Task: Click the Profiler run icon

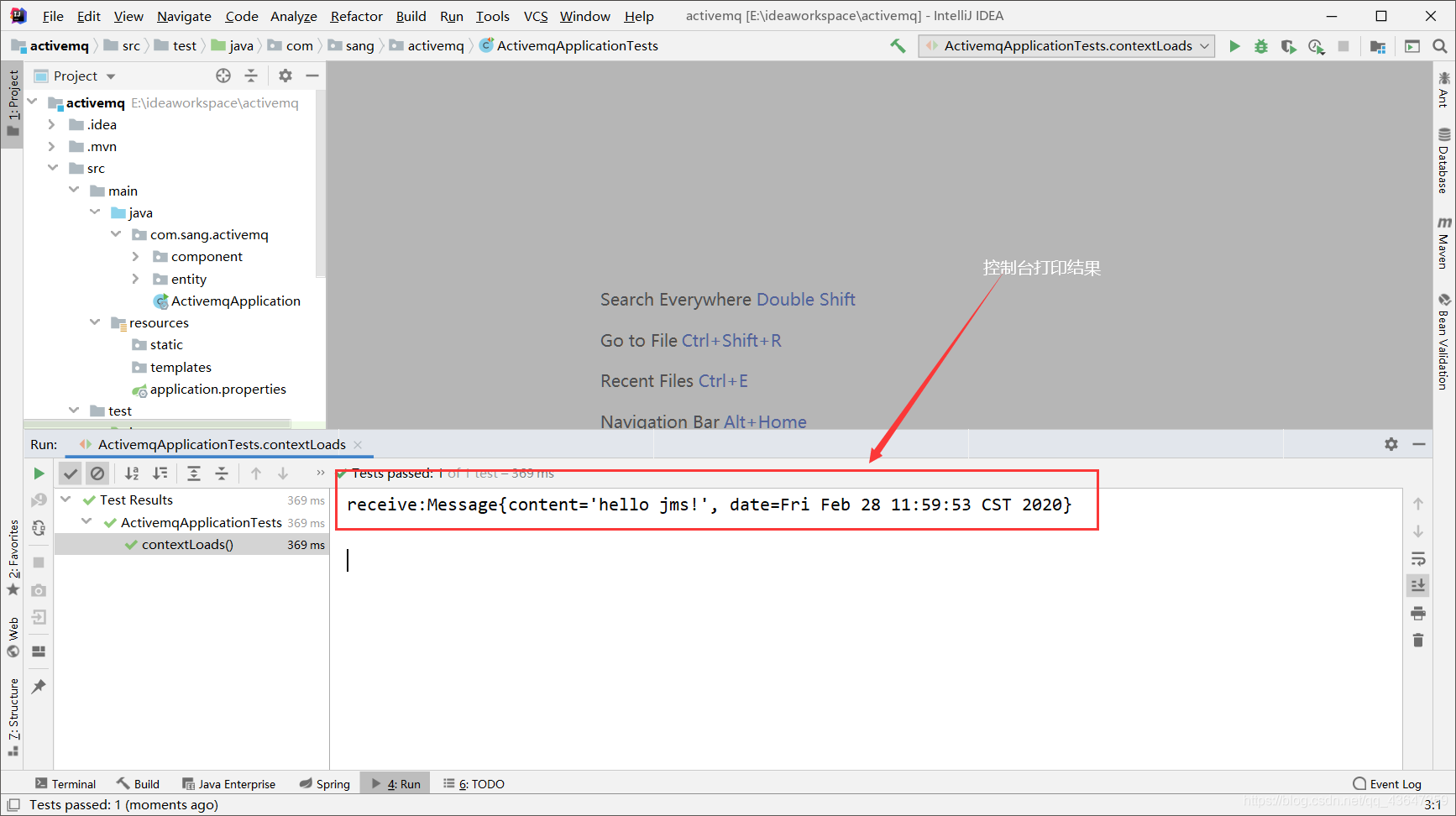Action: coord(1316,46)
